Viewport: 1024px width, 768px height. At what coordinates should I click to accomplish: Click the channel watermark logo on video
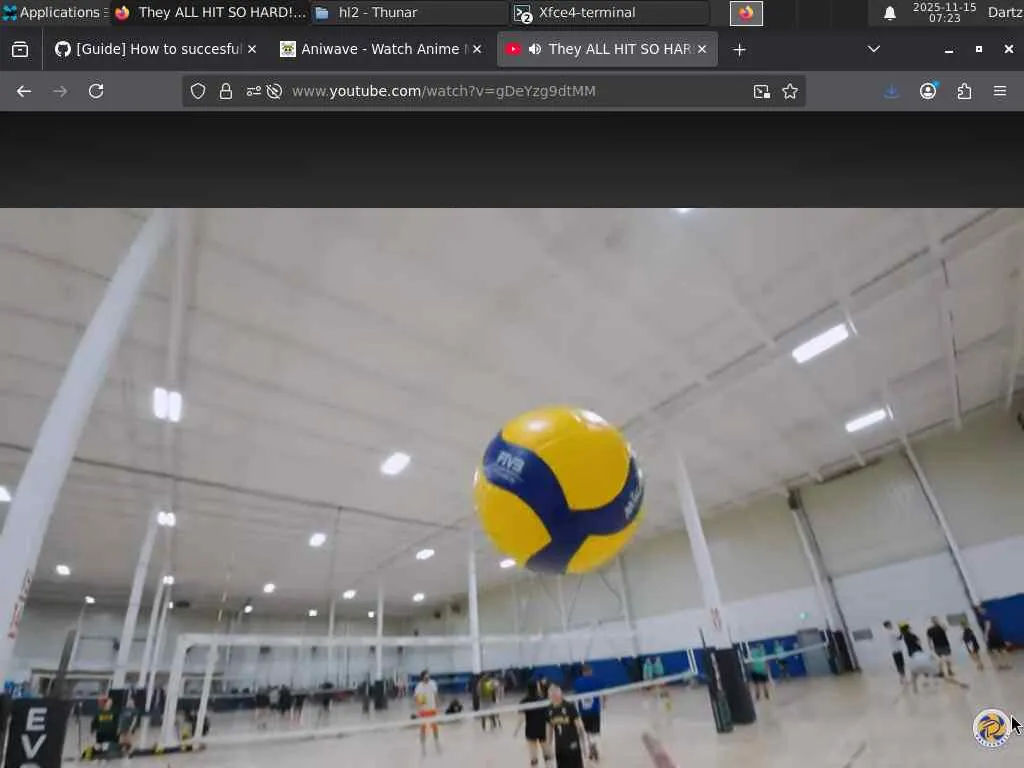[991, 728]
